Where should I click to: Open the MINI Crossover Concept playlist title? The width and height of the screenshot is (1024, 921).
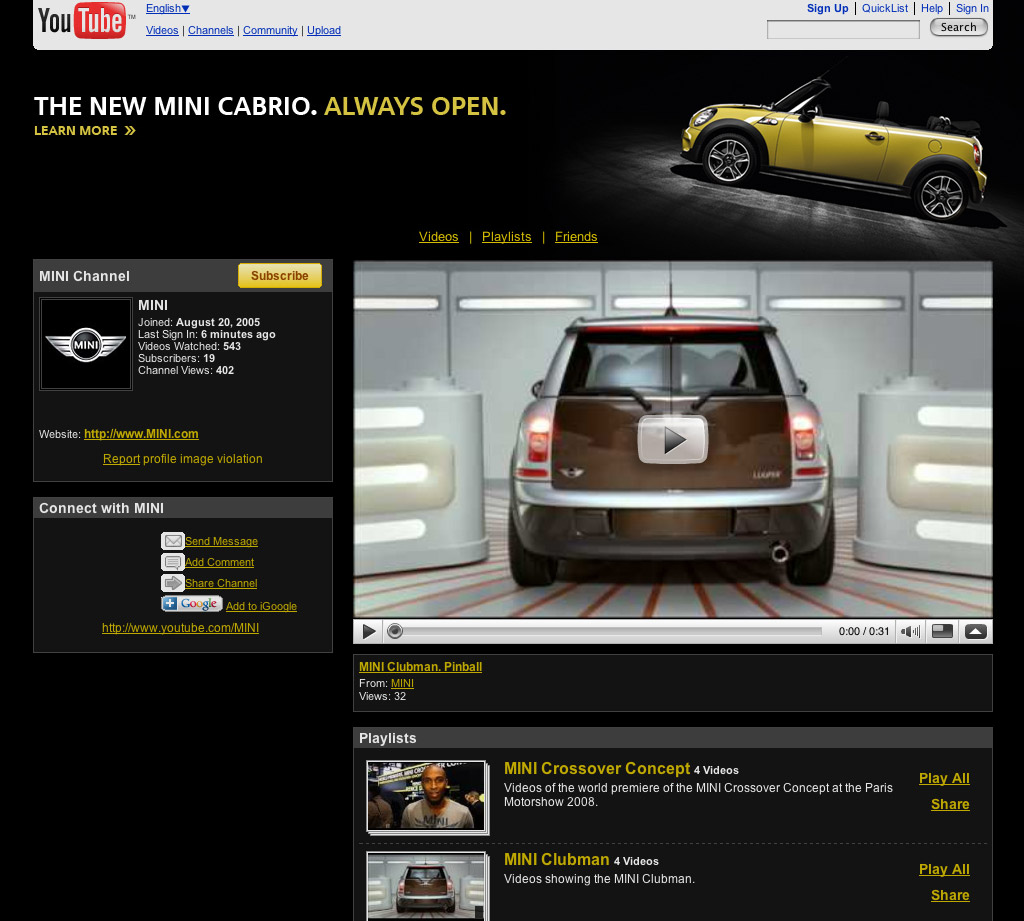597,769
